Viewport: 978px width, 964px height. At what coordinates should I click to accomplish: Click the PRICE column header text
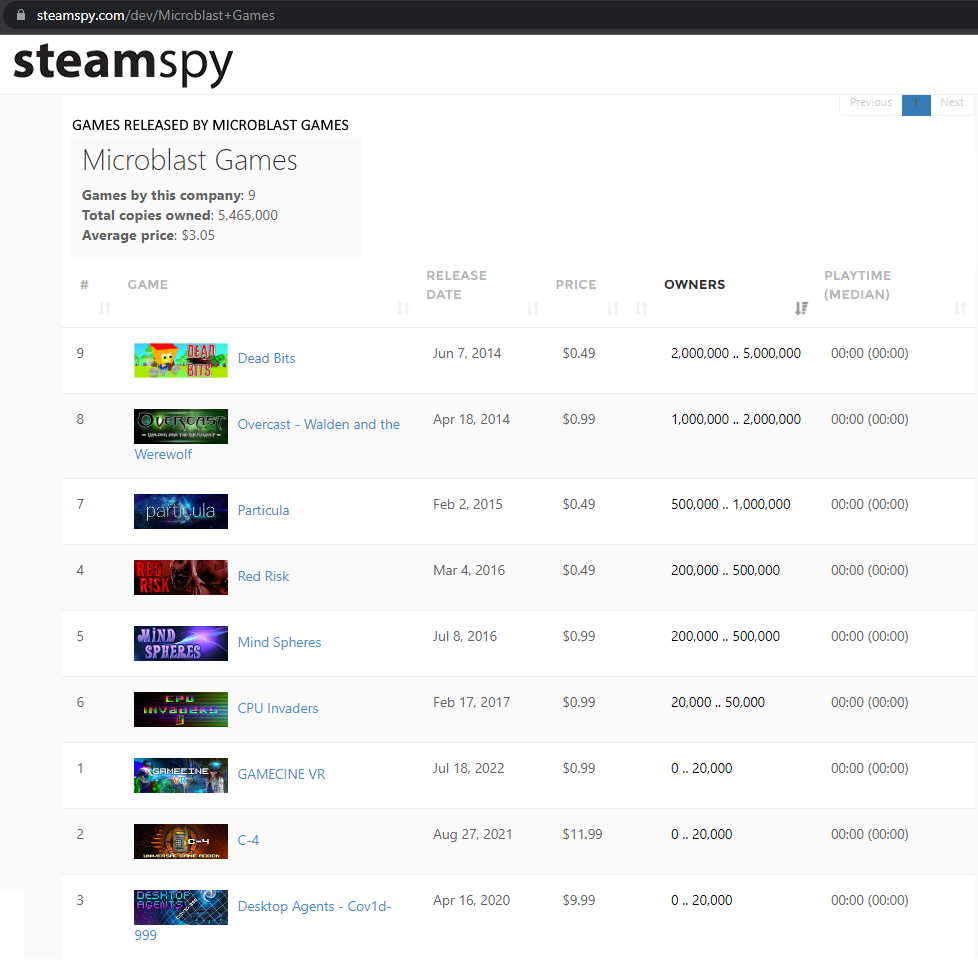pos(576,285)
